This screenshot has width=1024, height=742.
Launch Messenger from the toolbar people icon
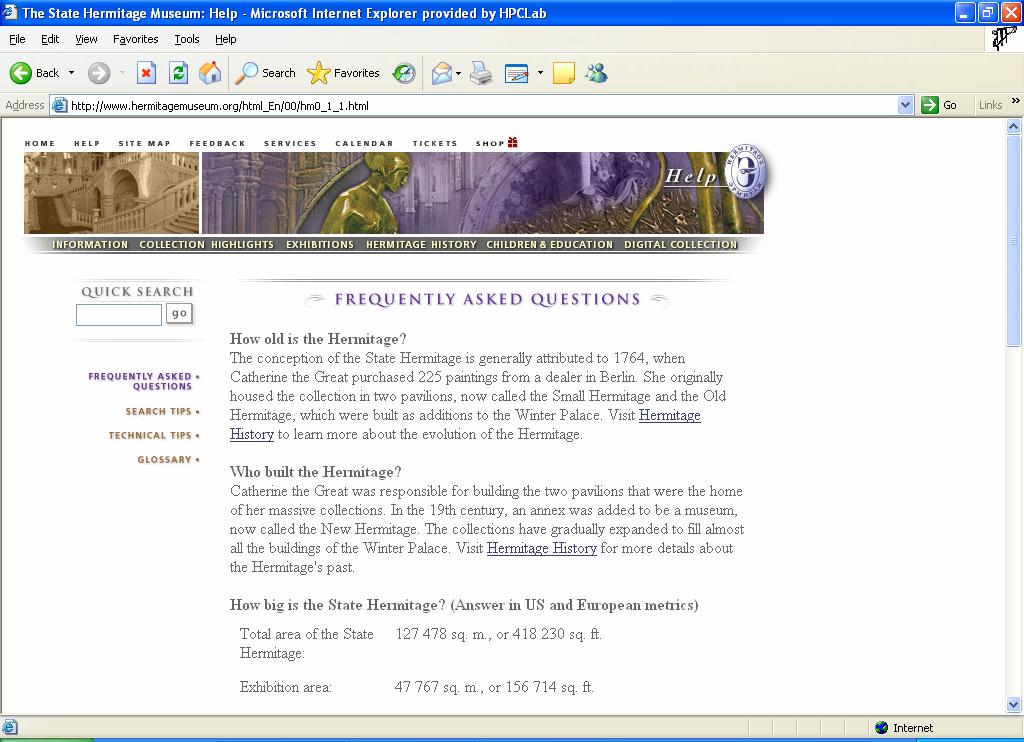click(596, 73)
